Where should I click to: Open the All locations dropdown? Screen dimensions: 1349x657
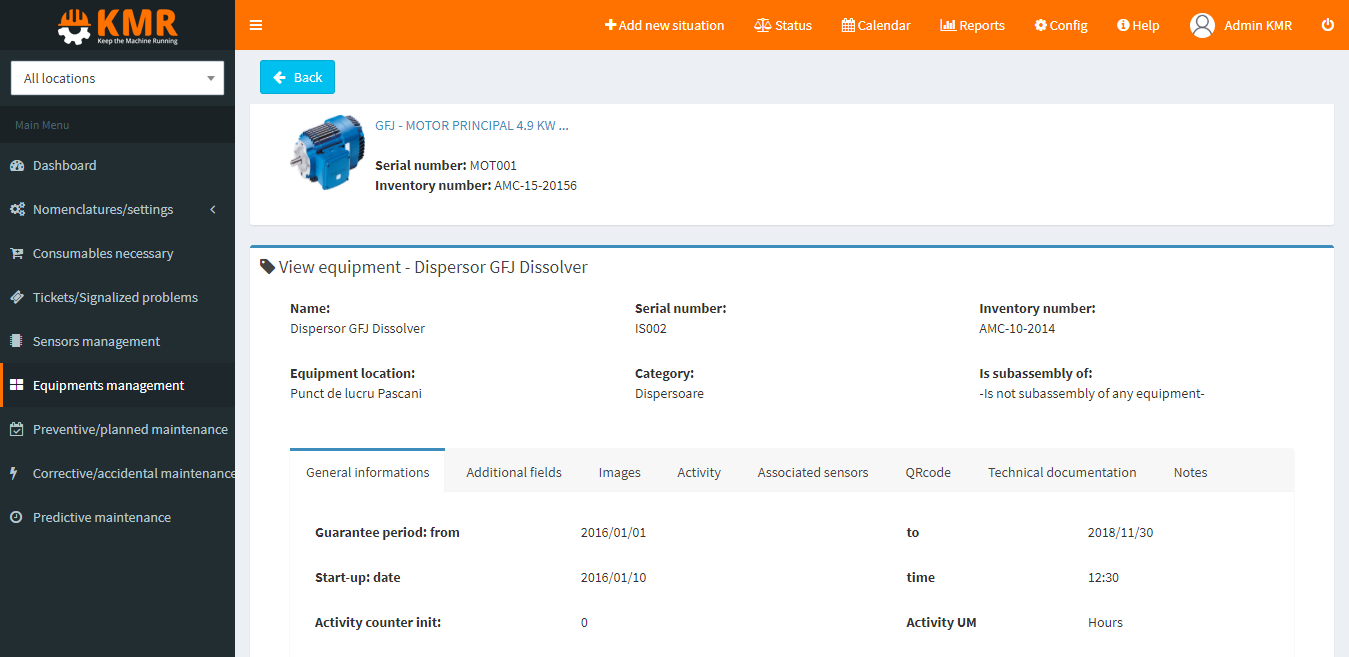click(x=117, y=78)
